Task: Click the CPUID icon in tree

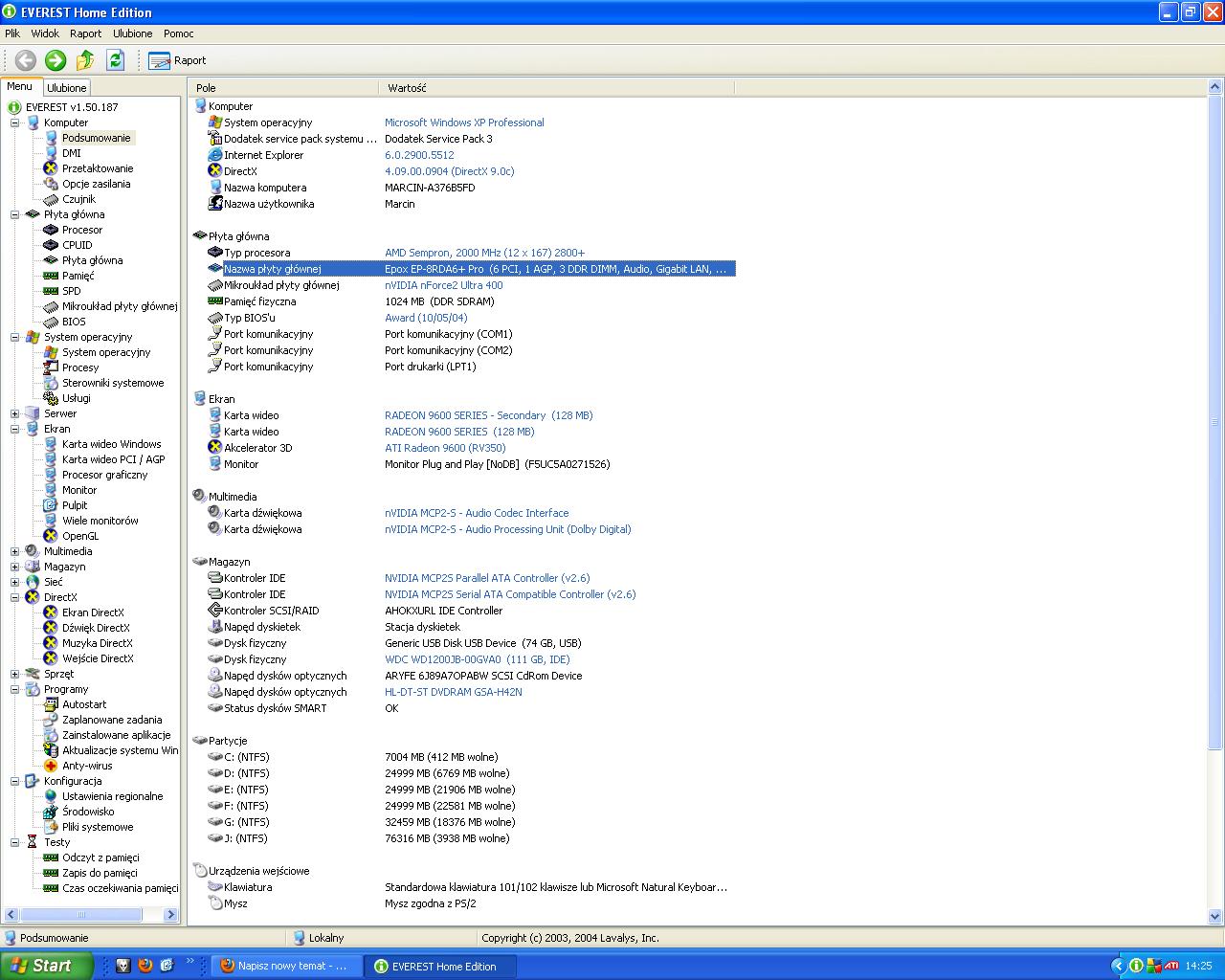Action: click(x=51, y=245)
